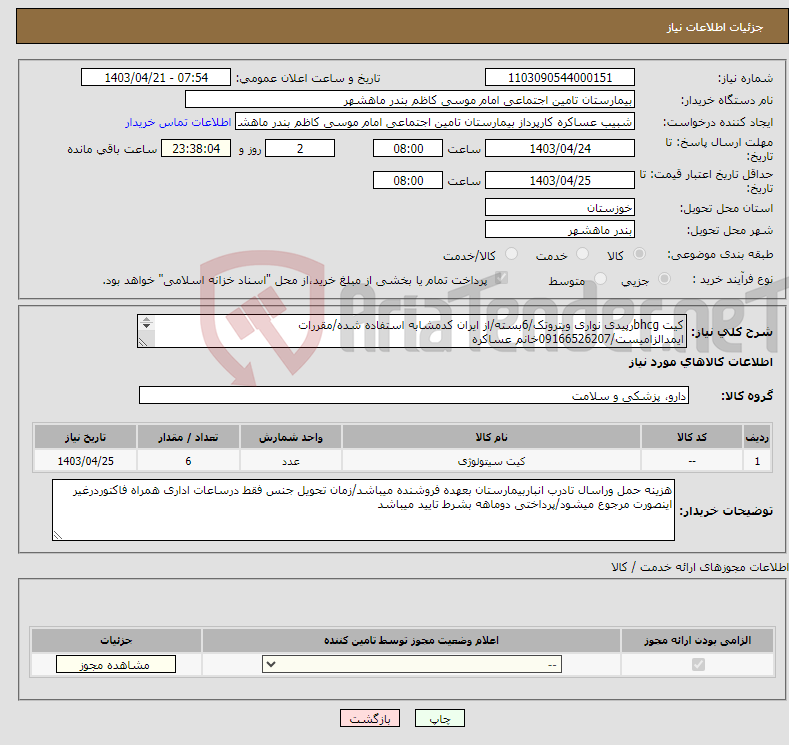Click the ردیف column header

point(757,437)
